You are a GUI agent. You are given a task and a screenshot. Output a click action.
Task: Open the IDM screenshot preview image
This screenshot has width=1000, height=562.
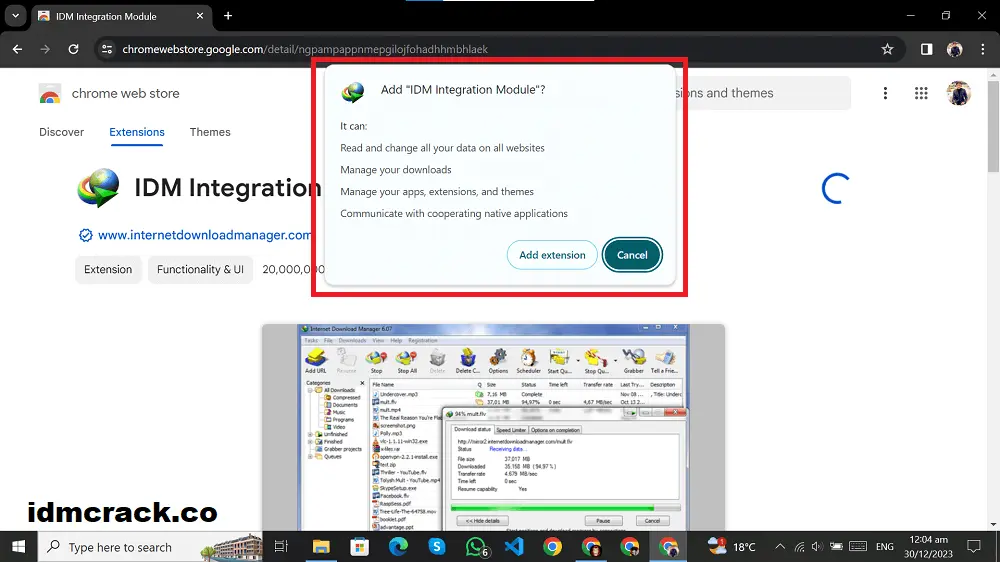(493, 427)
